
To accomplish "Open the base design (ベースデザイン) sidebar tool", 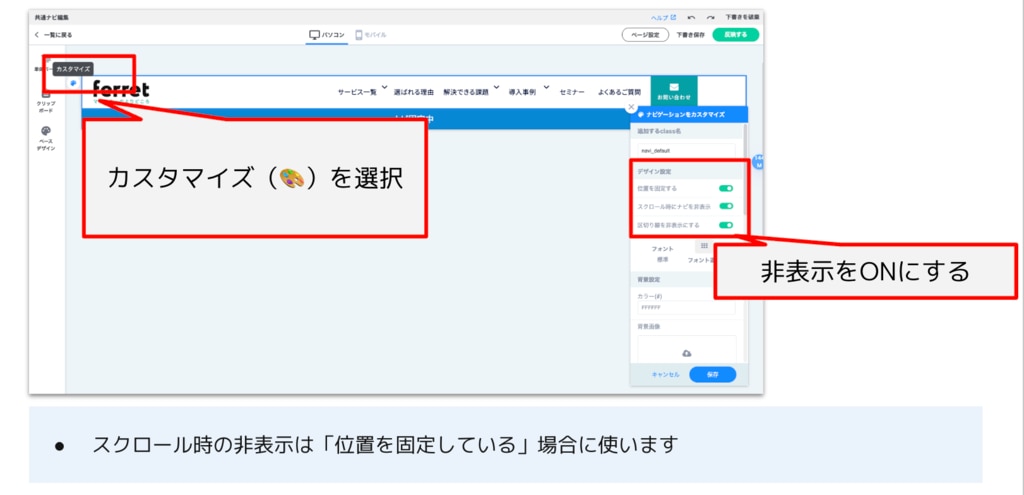I will coord(46,137).
